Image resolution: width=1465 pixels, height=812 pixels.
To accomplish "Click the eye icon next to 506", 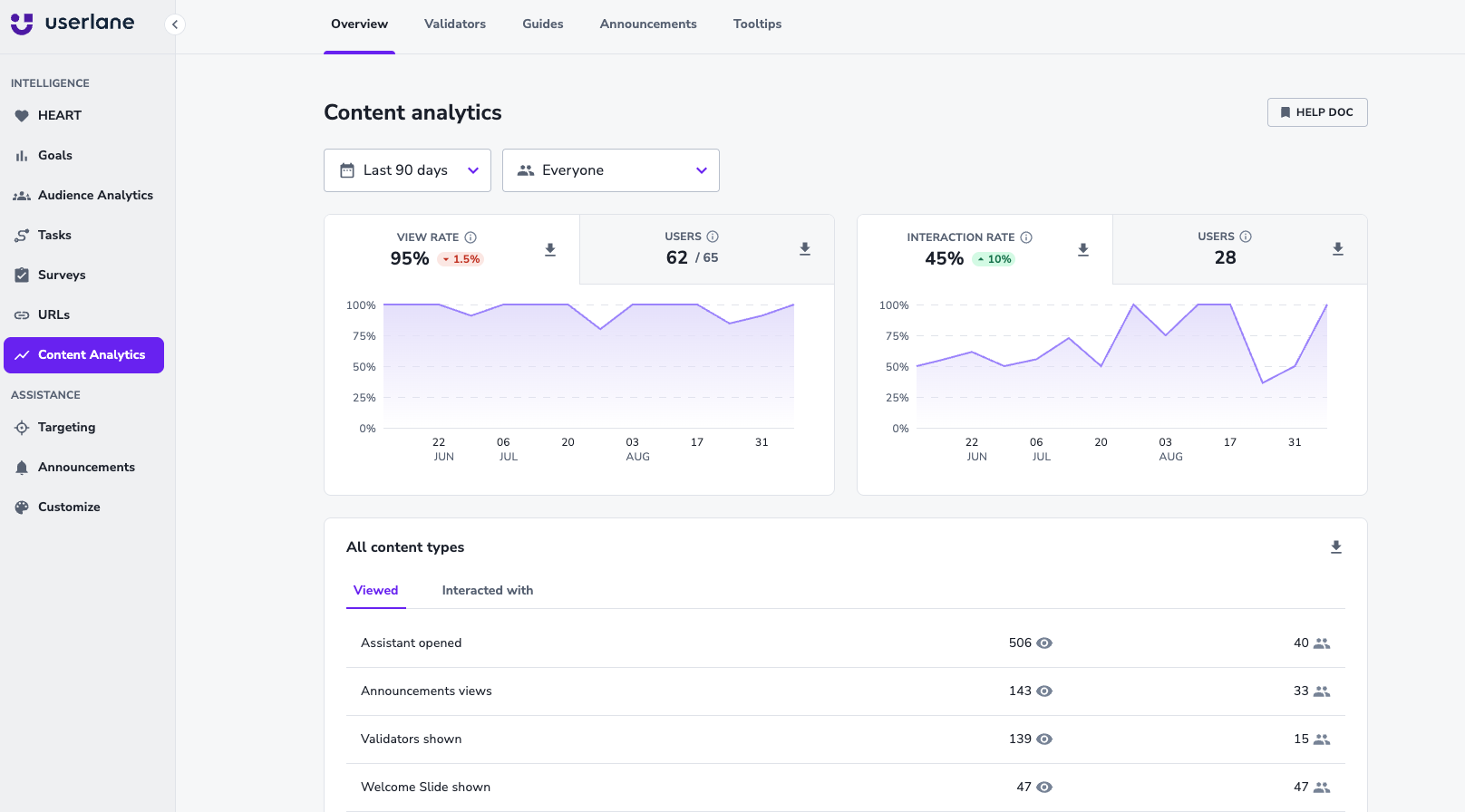I will pos(1044,643).
